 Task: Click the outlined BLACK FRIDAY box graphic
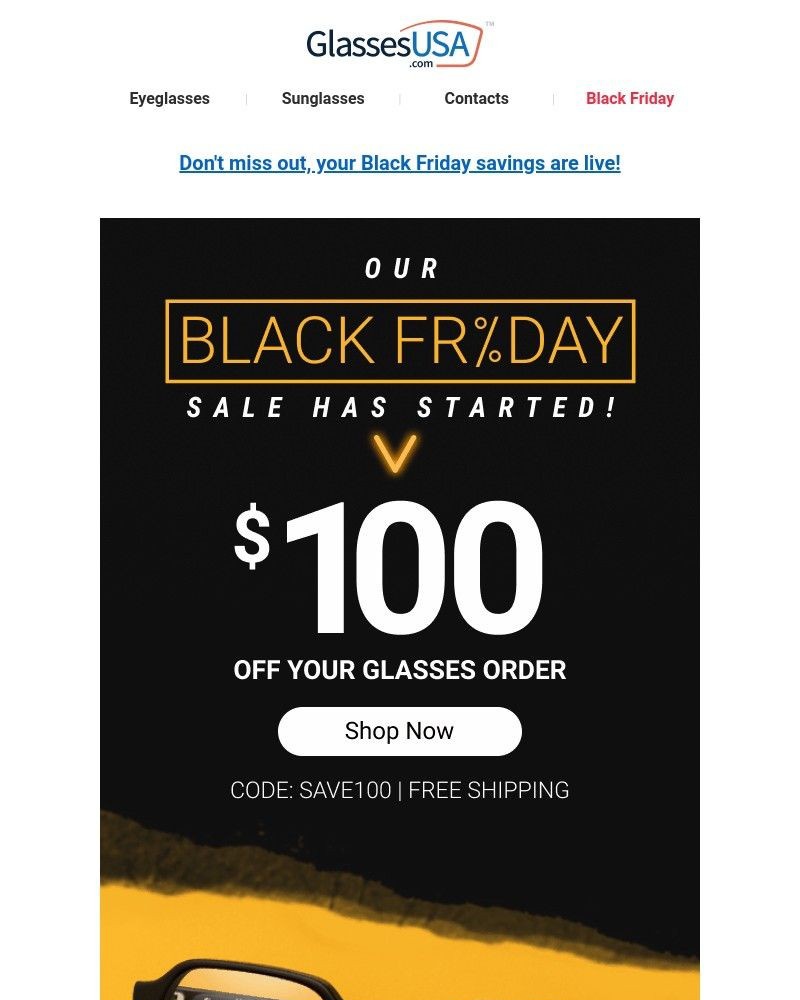click(x=399, y=342)
